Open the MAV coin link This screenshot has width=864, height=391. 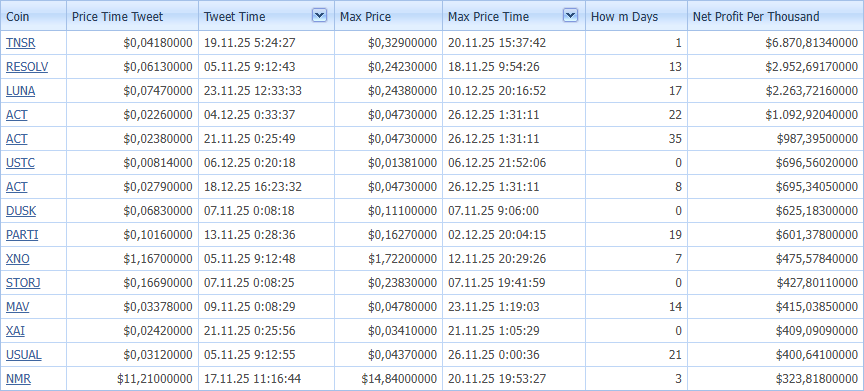click(18, 307)
